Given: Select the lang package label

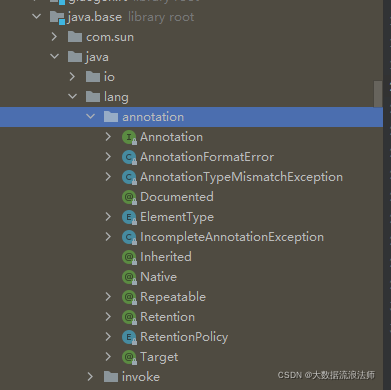Looking at the screenshot, I should 116,97.
